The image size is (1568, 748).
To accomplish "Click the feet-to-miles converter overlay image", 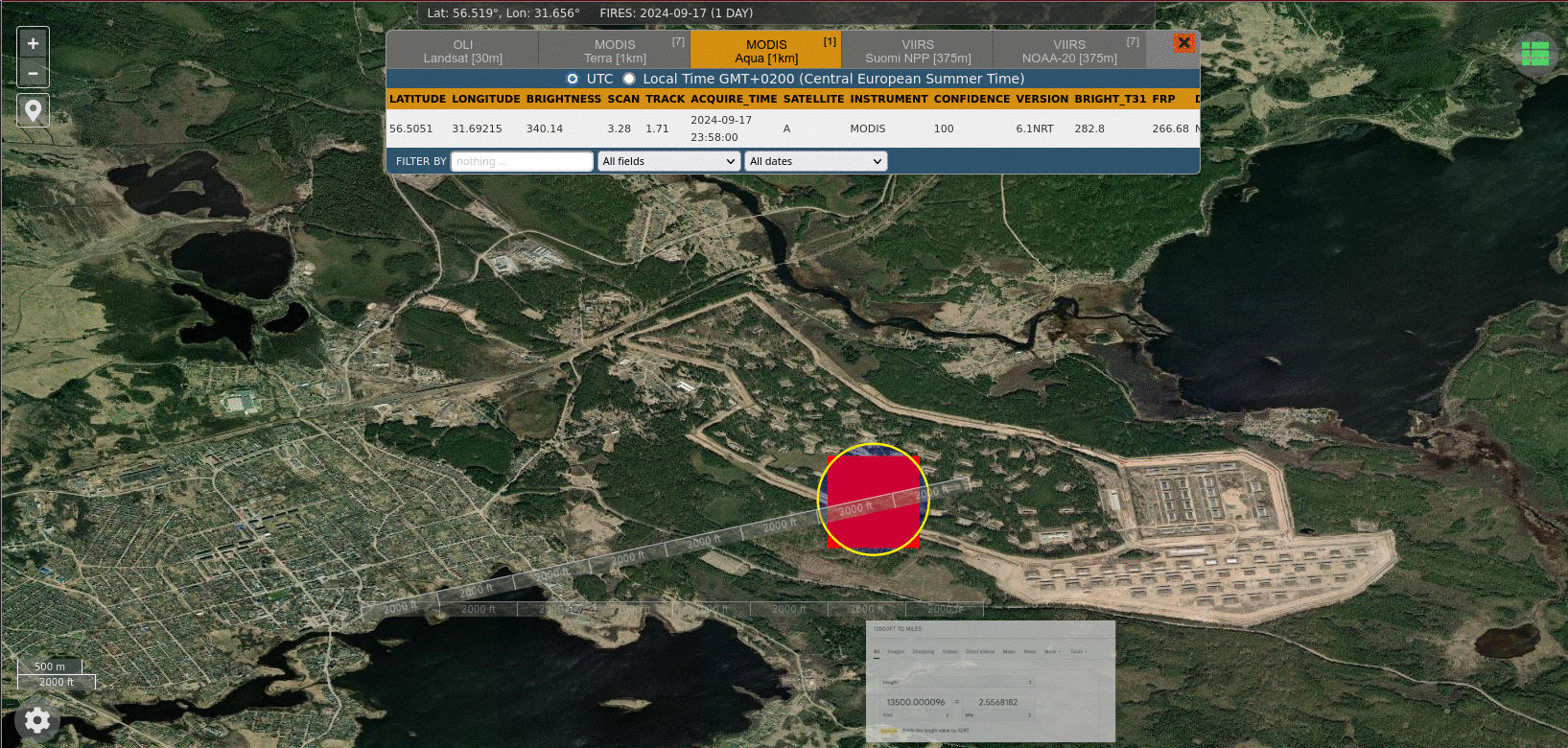I will pos(991,681).
